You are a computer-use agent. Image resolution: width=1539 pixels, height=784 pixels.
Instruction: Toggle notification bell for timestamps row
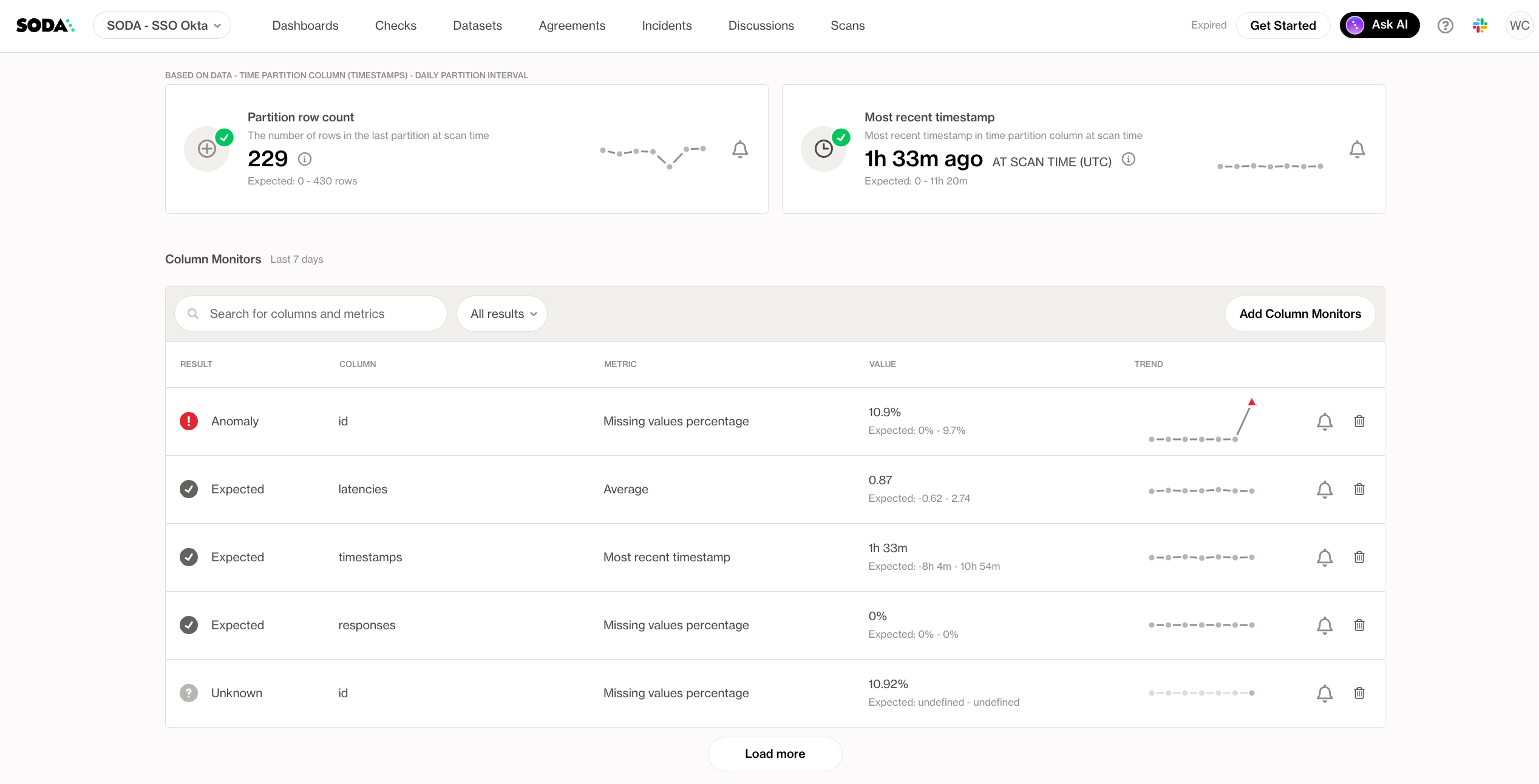pos(1325,557)
